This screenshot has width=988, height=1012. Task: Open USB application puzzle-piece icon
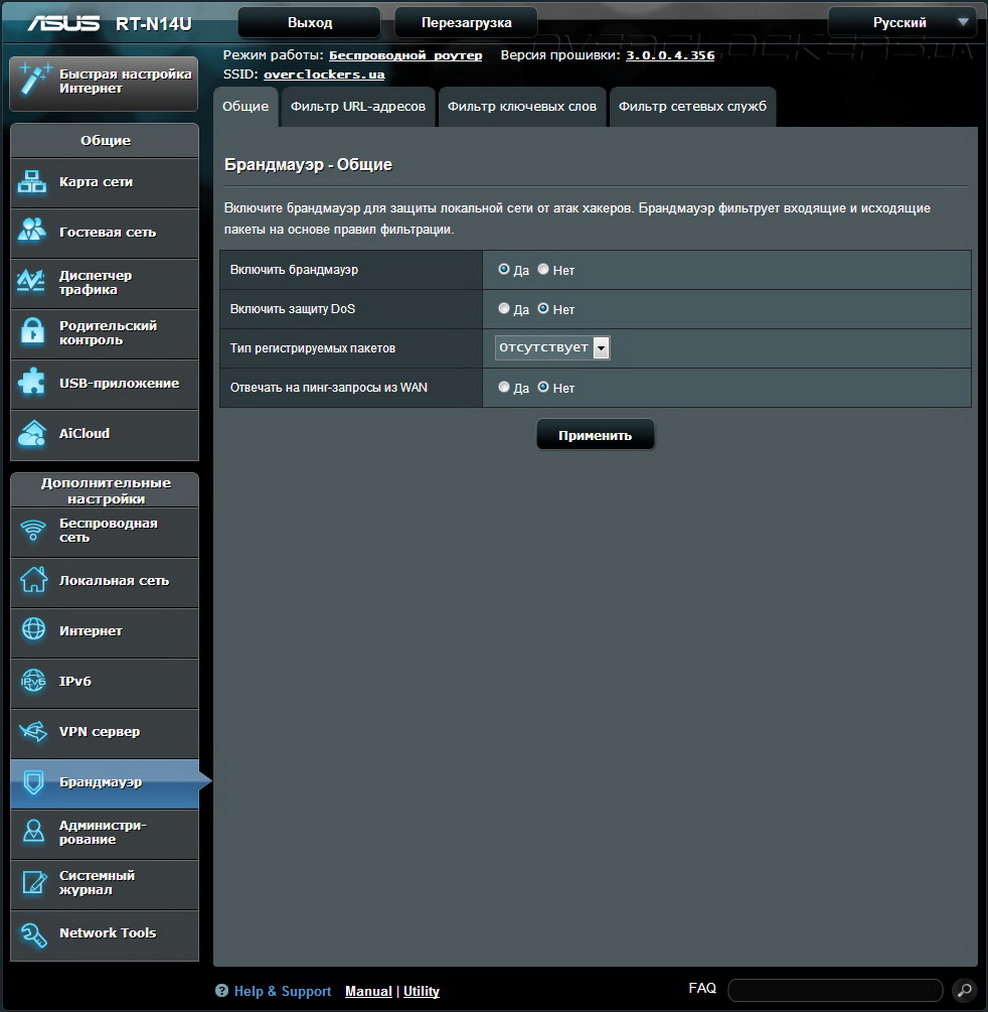[33, 383]
